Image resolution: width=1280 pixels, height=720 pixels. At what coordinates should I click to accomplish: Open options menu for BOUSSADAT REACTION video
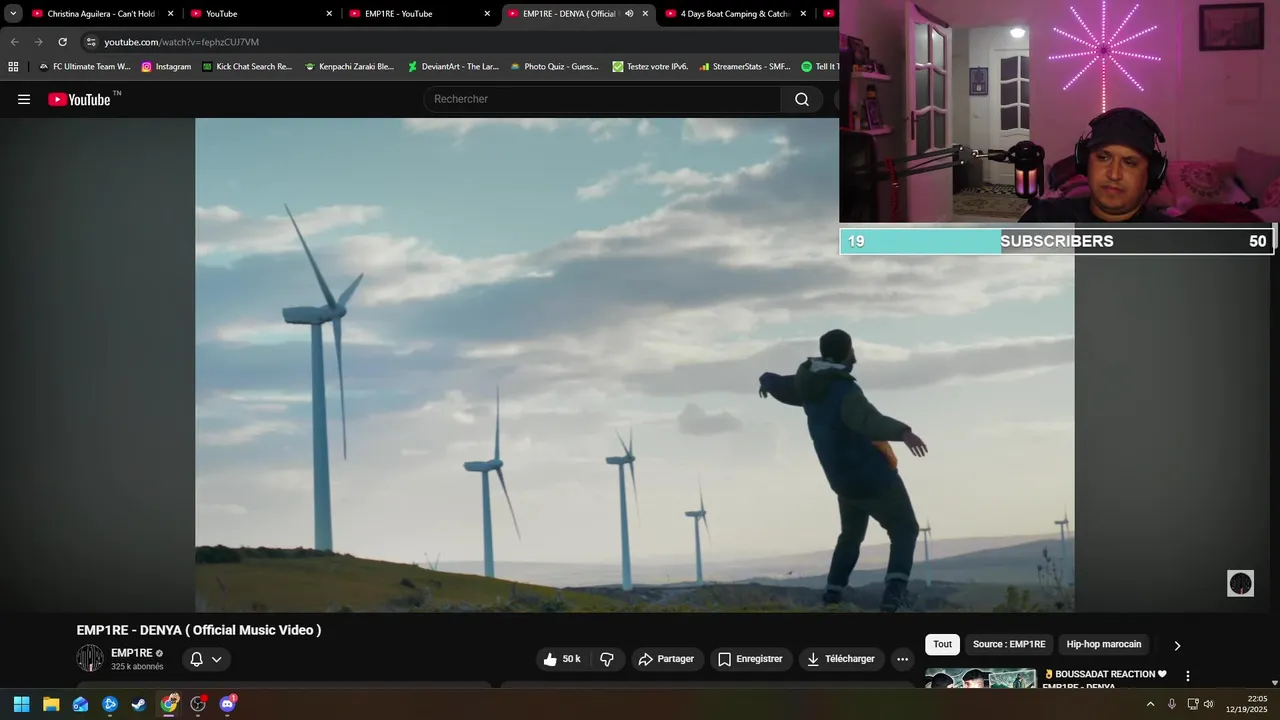(1188, 676)
